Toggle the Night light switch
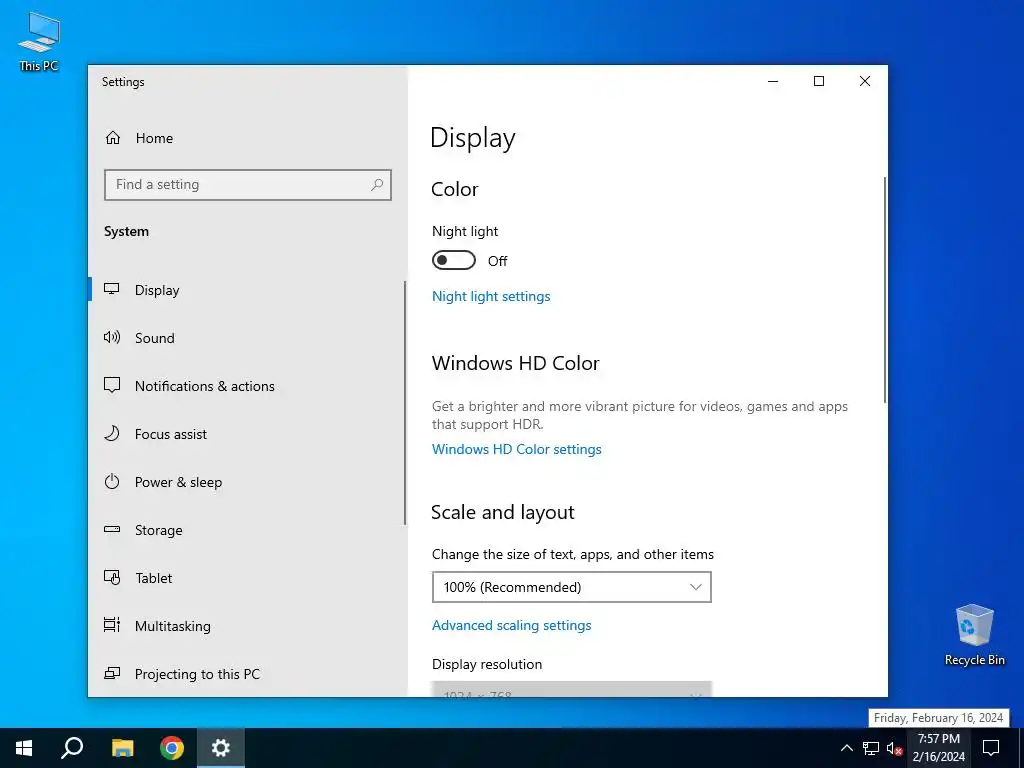Image resolution: width=1024 pixels, height=768 pixels. click(454, 260)
